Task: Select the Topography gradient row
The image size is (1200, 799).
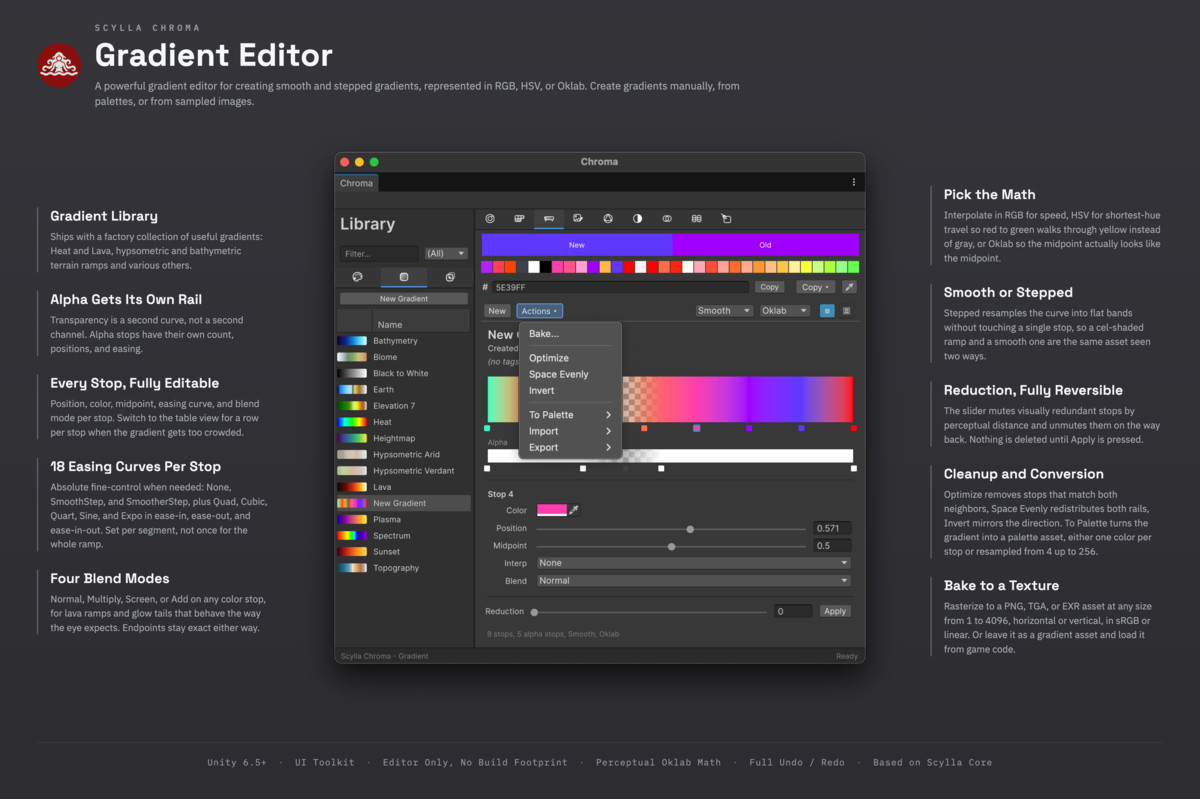Action: [403, 568]
